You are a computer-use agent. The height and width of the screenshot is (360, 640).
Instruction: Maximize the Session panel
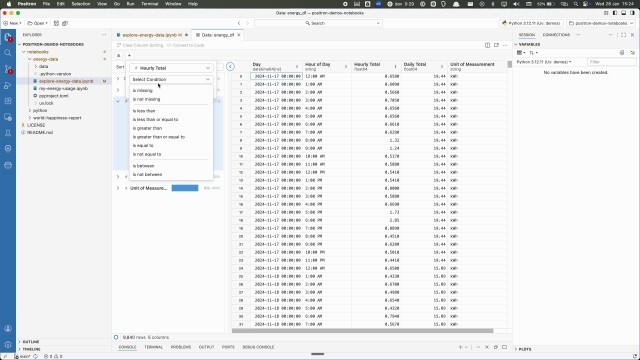623,35
